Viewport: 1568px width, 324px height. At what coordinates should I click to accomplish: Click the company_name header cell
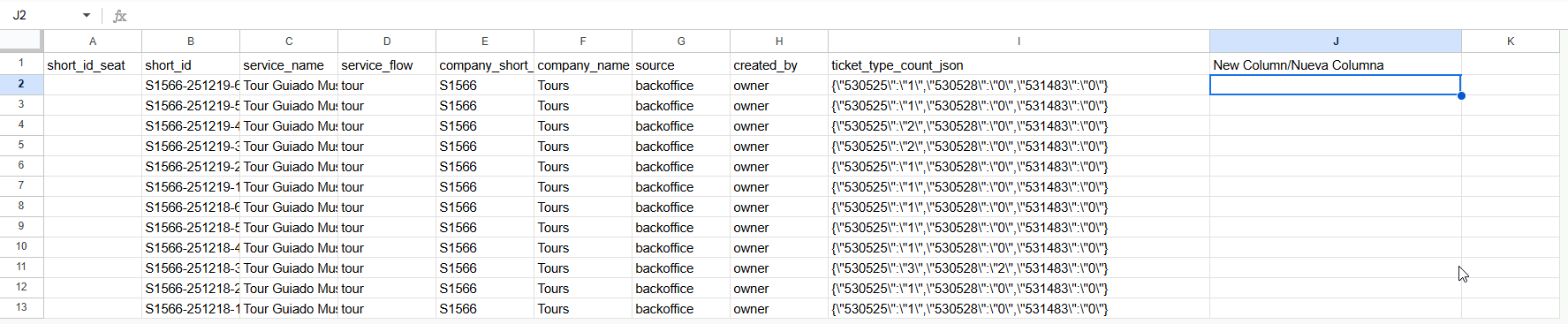click(583, 64)
